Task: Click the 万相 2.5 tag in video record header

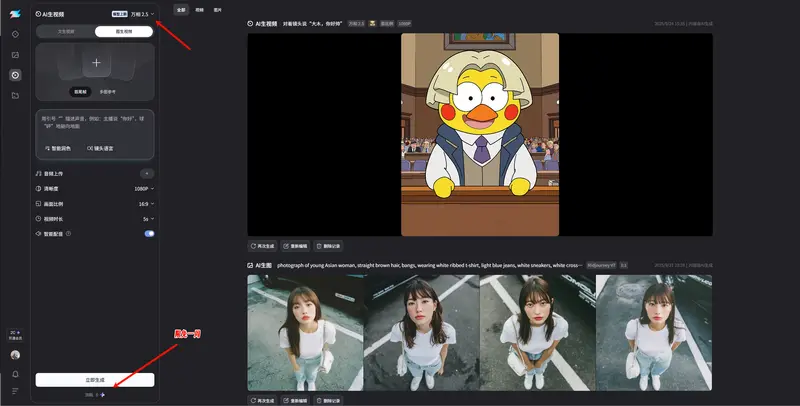Action: (356, 23)
